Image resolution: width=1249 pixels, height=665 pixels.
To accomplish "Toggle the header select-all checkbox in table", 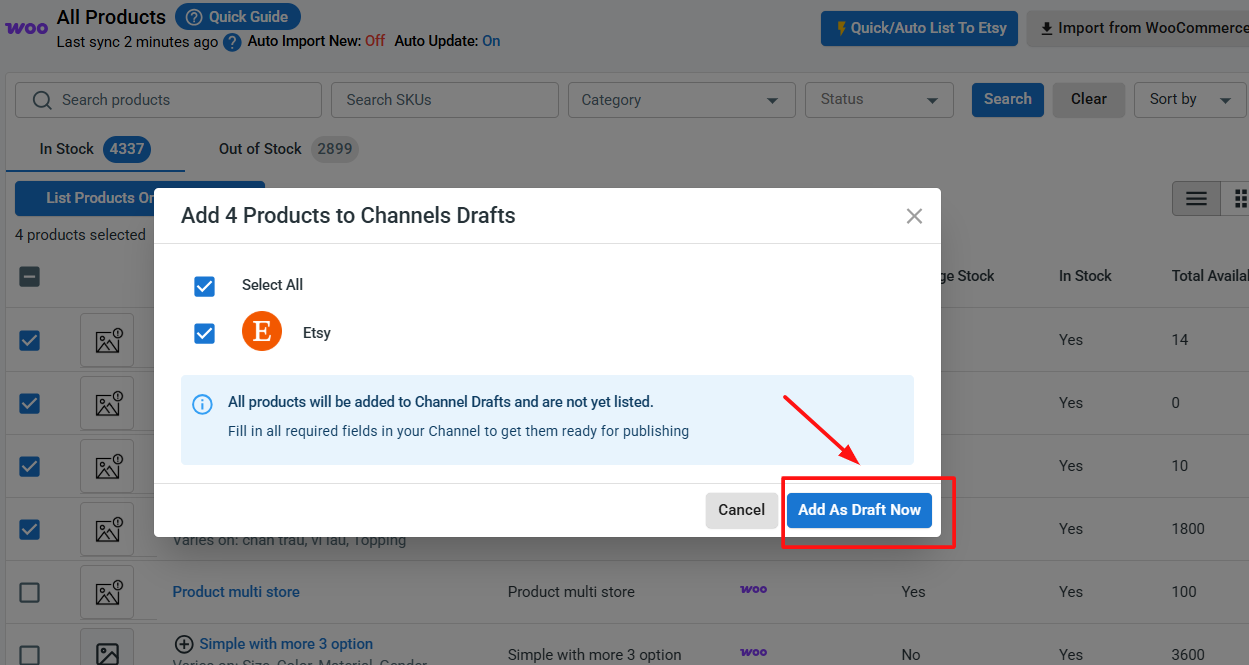I will (x=30, y=276).
